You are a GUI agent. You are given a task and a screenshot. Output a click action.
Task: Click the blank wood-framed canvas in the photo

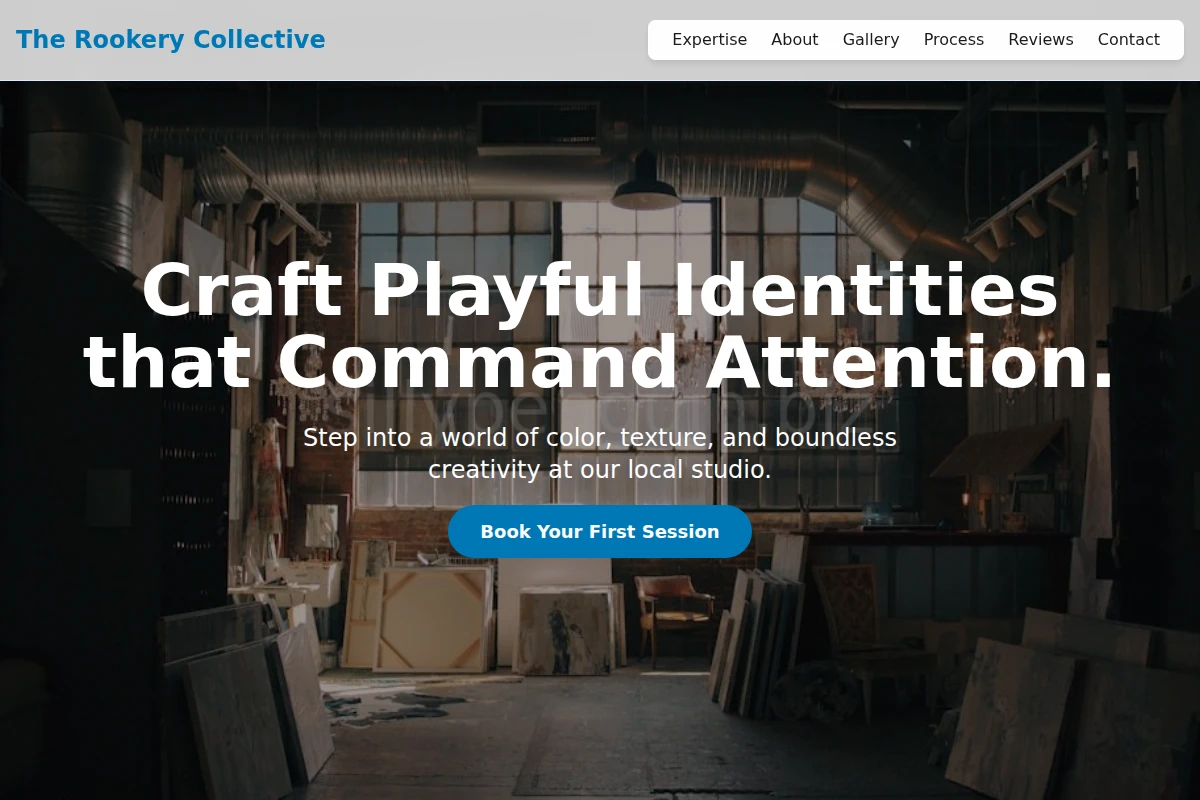433,618
